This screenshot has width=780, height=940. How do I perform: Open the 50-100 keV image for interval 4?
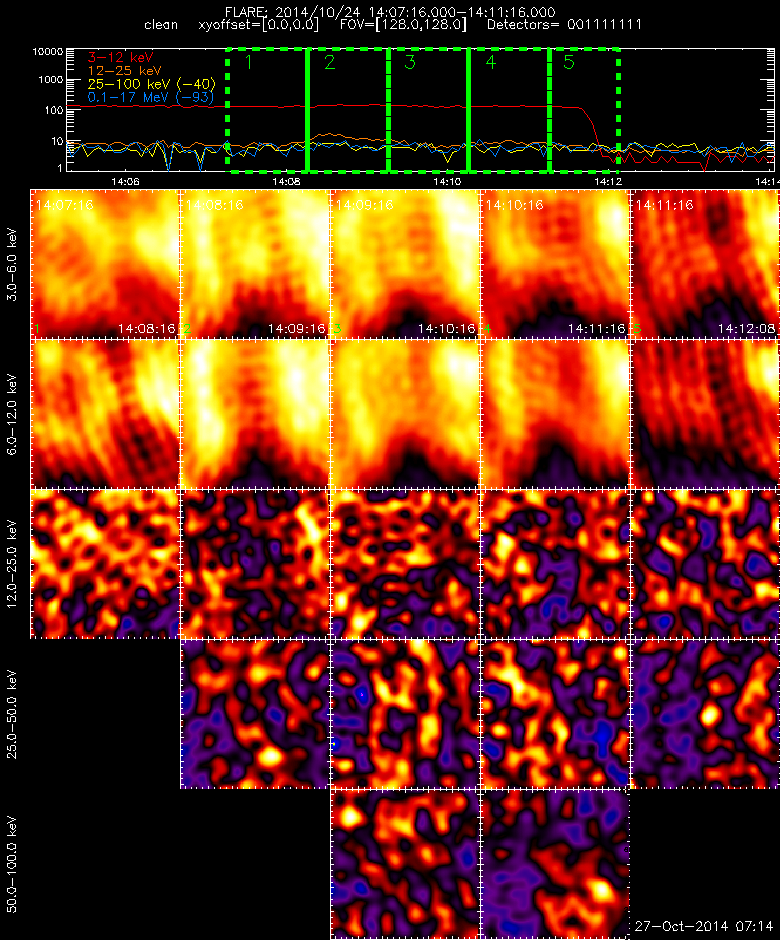[555, 864]
